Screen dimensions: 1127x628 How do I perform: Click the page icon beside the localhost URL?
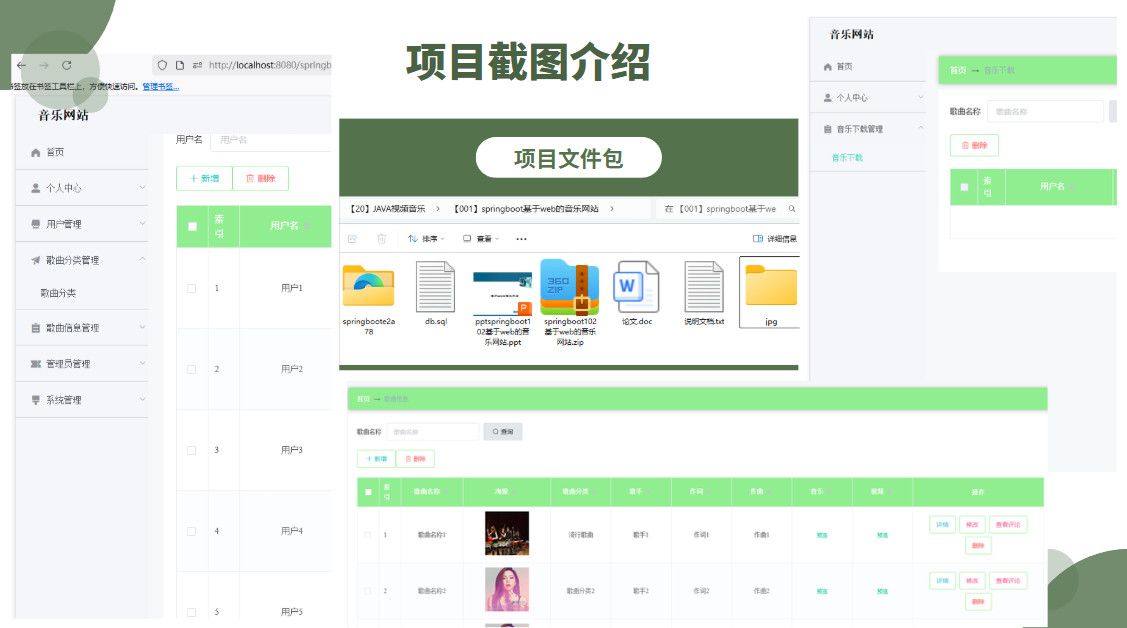point(180,65)
